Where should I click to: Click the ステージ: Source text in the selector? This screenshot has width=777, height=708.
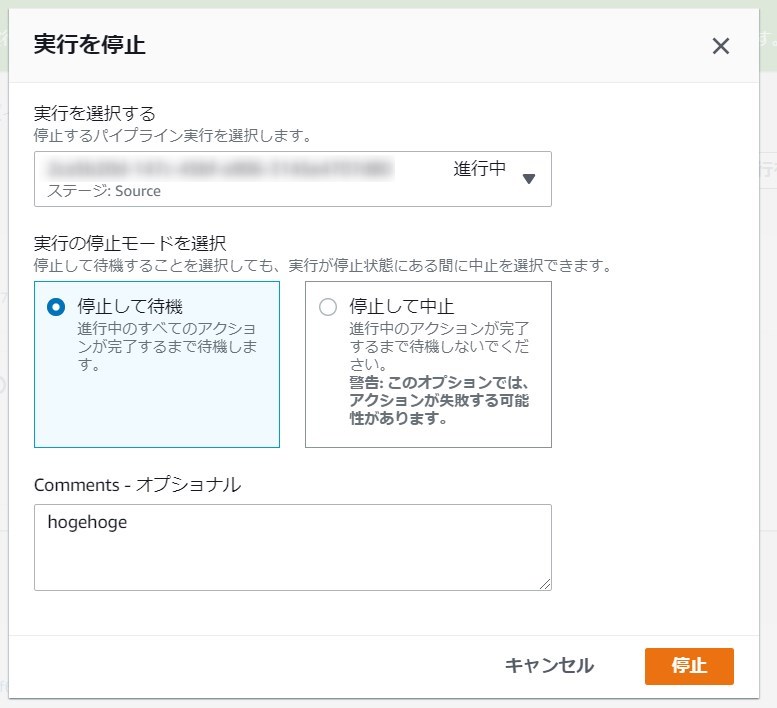tap(104, 191)
